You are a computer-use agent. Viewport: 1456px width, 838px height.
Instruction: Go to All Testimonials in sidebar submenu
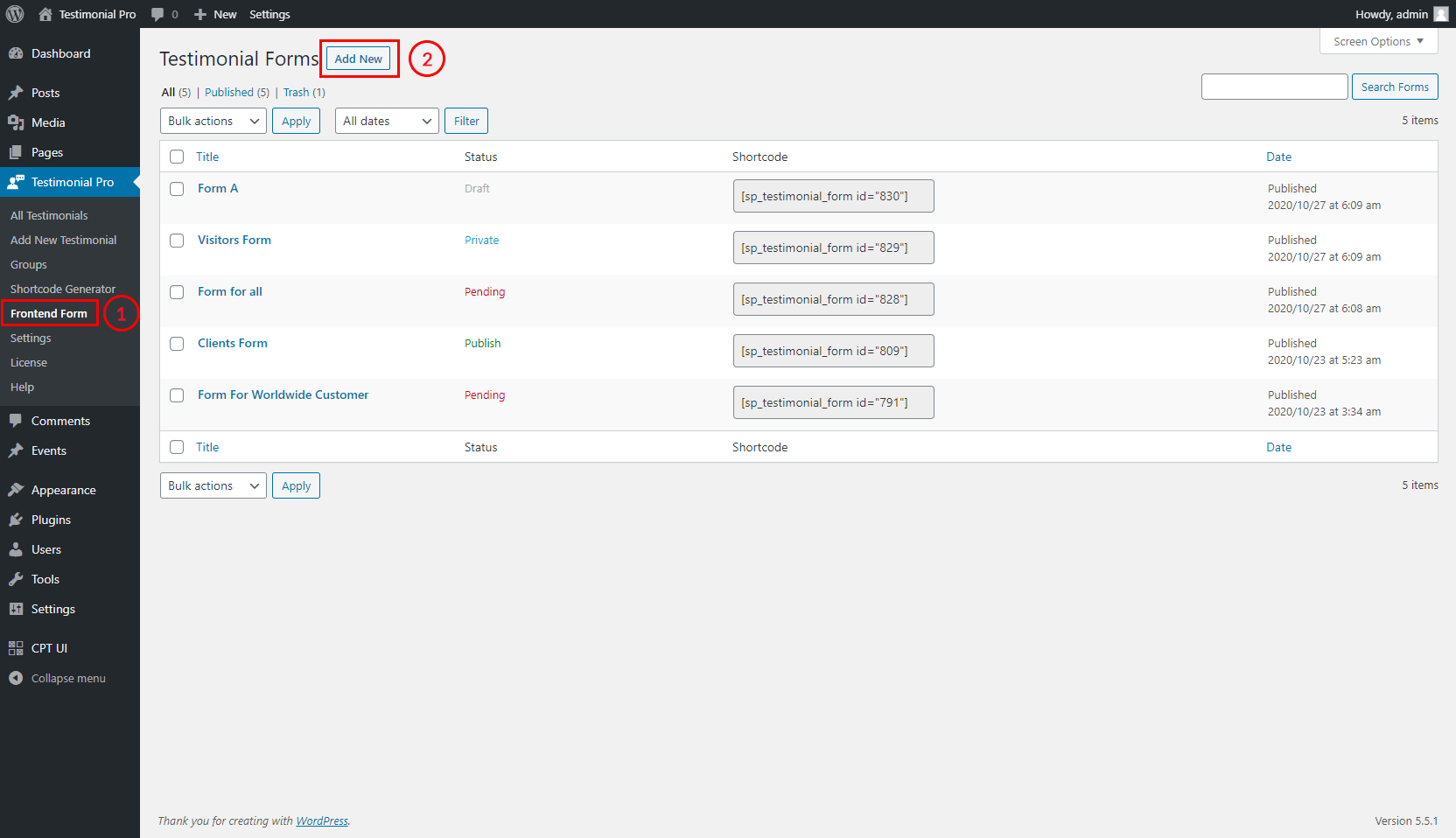pos(49,215)
